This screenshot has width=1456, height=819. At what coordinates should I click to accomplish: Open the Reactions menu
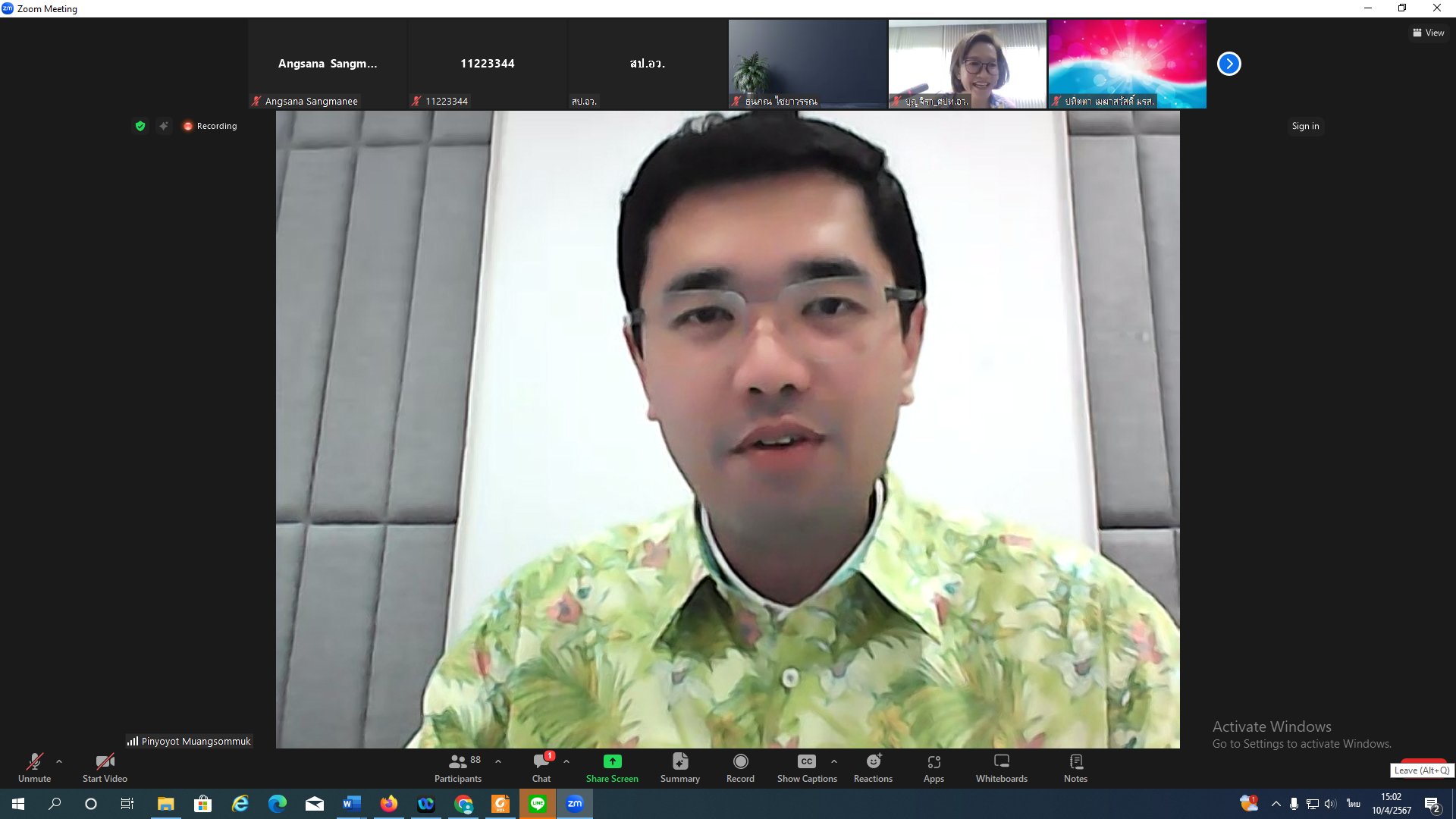click(873, 767)
